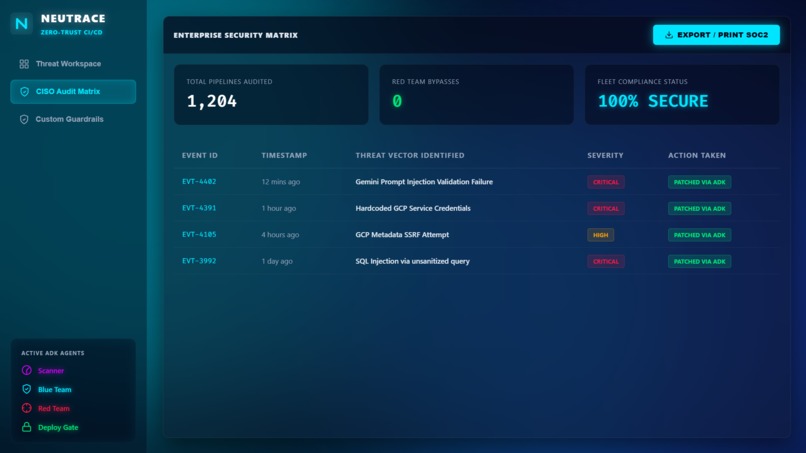
Task: Click Active ADK Agents heading
Action: 52,353
